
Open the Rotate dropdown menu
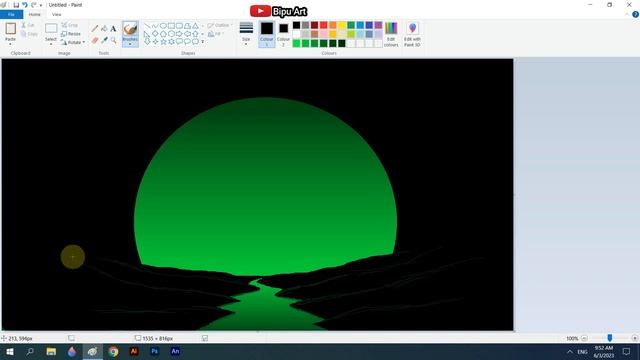point(83,42)
